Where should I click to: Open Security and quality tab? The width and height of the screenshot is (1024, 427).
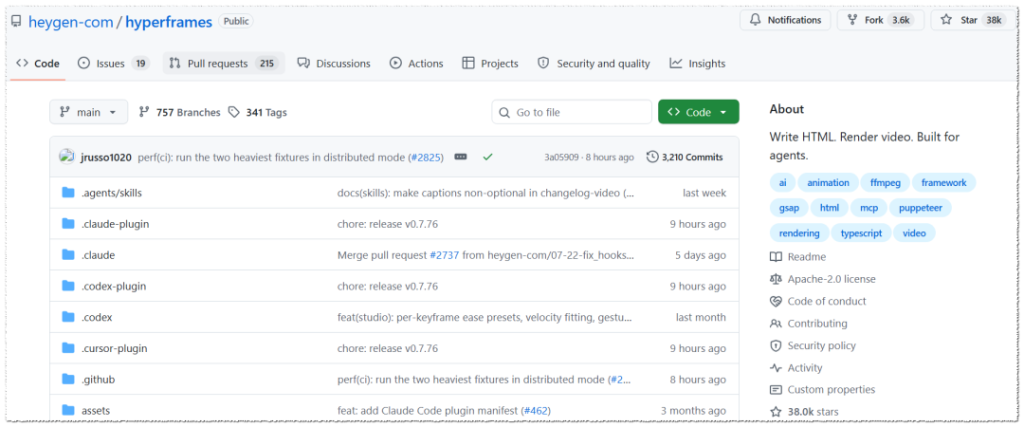[x=594, y=63]
